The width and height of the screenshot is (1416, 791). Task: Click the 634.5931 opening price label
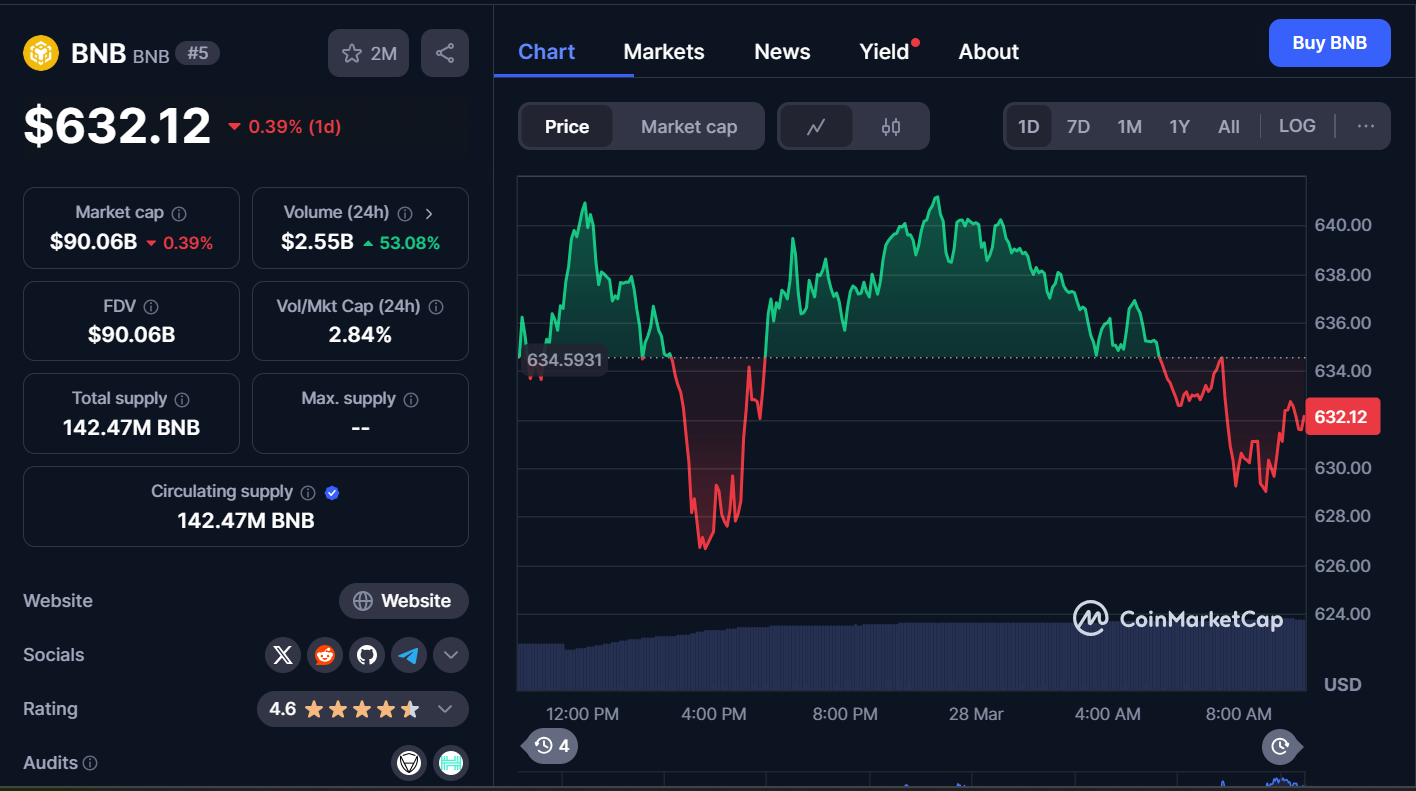coord(565,359)
